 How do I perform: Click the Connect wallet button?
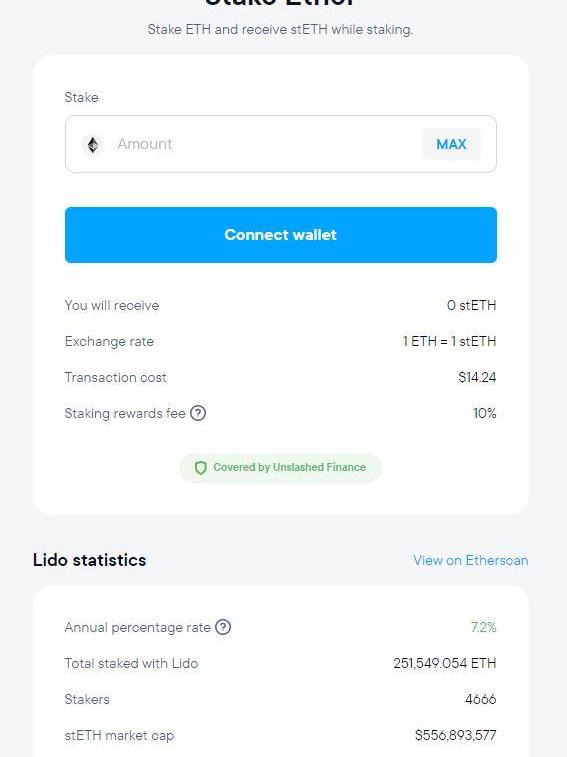coord(281,235)
